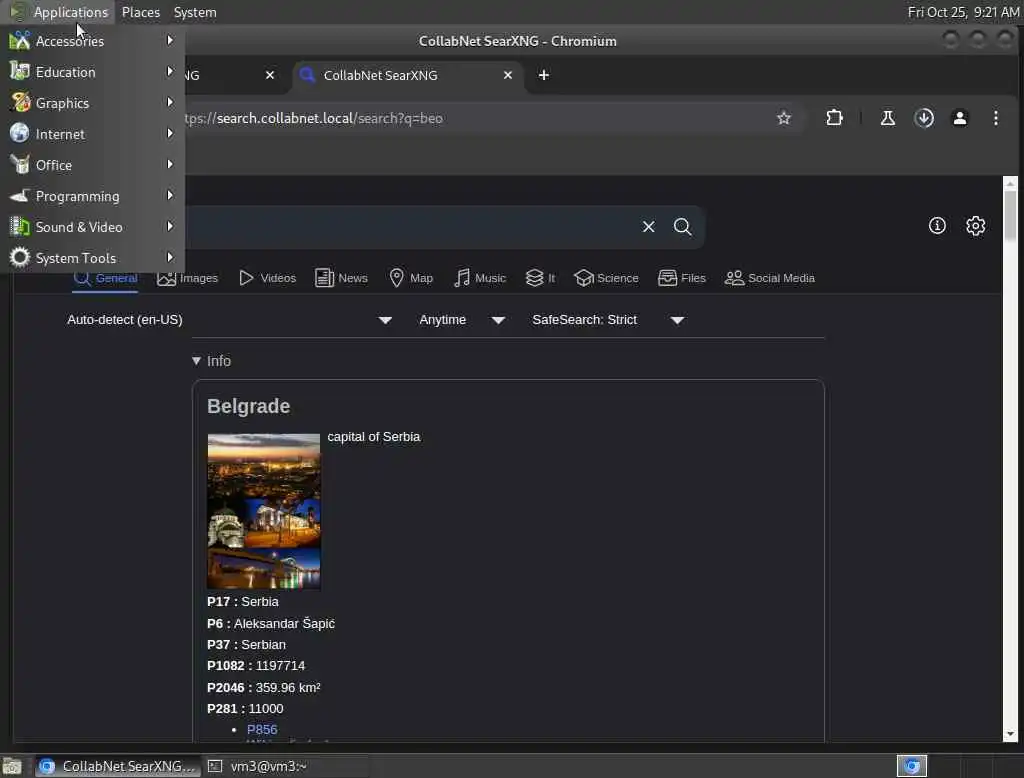Select the Images category tab
Screen dimensions: 1024x778
tap(187, 278)
